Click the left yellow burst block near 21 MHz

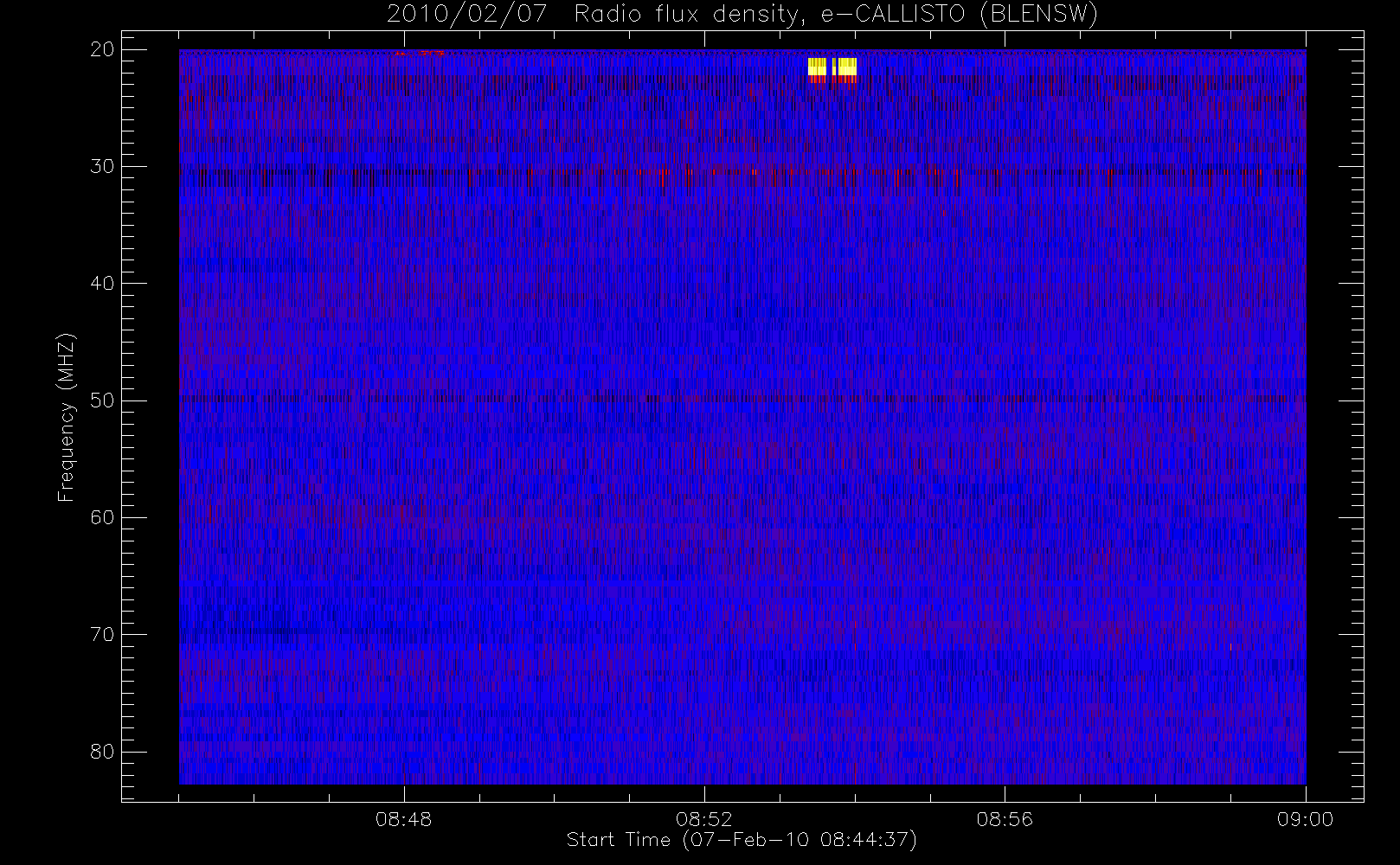pos(817,67)
